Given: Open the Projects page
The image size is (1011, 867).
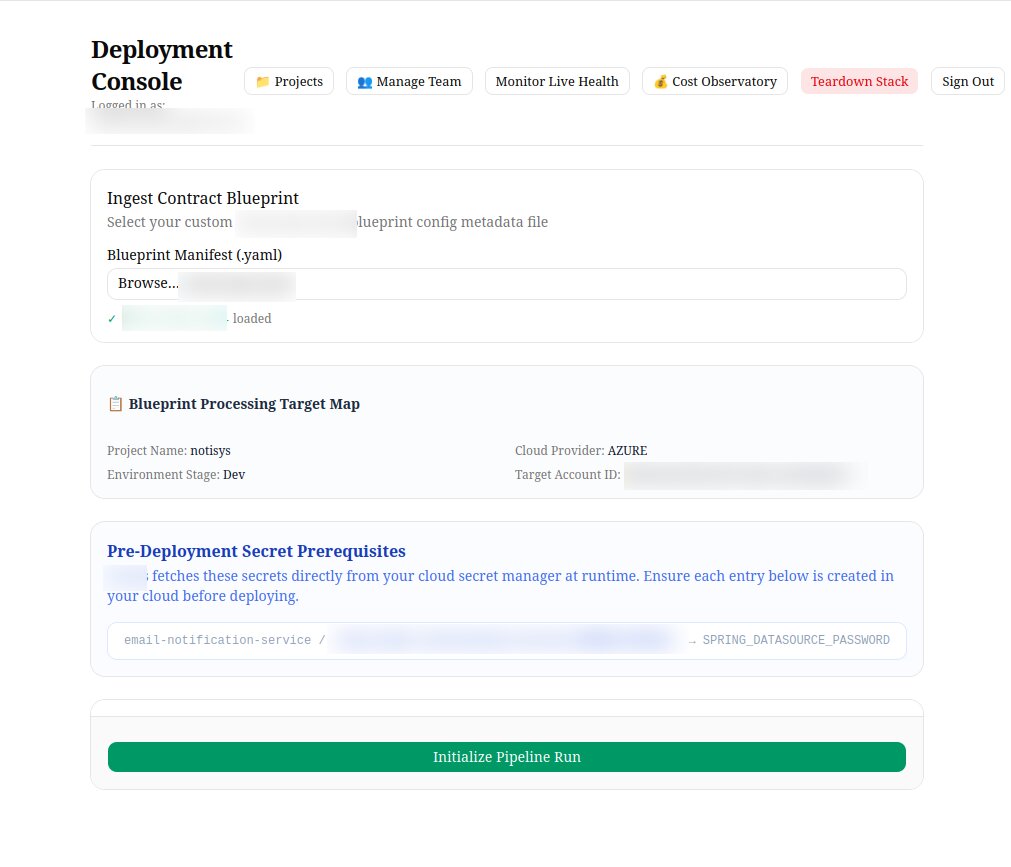Looking at the screenshot, I should pyautogui.click(x=289, y=81).
